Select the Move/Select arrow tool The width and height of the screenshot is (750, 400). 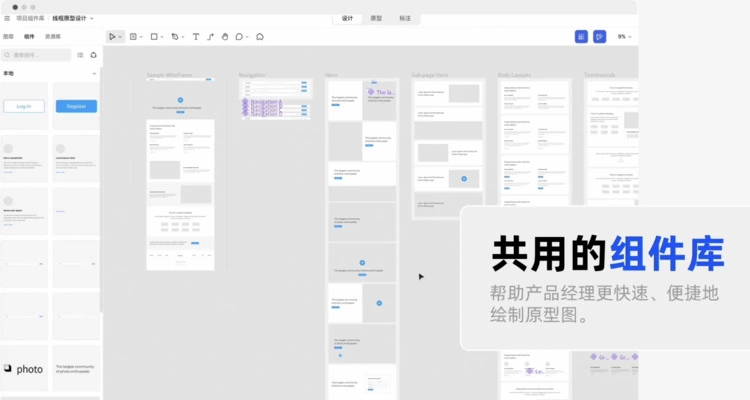pos(112,37)
